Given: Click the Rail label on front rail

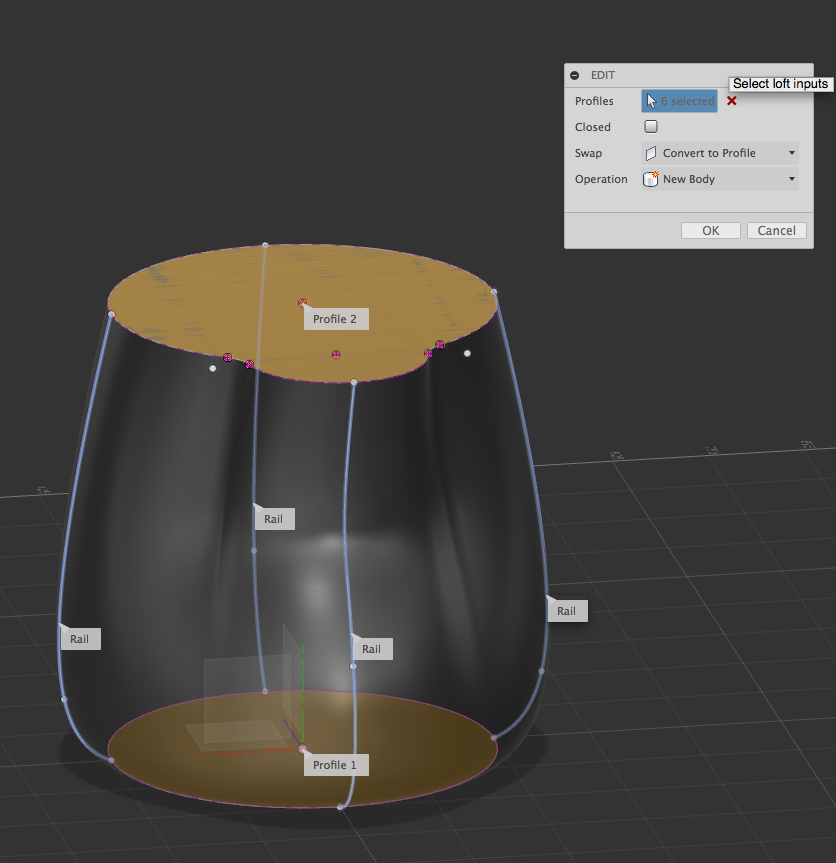Looking at the screenshot, I should 373,649.
